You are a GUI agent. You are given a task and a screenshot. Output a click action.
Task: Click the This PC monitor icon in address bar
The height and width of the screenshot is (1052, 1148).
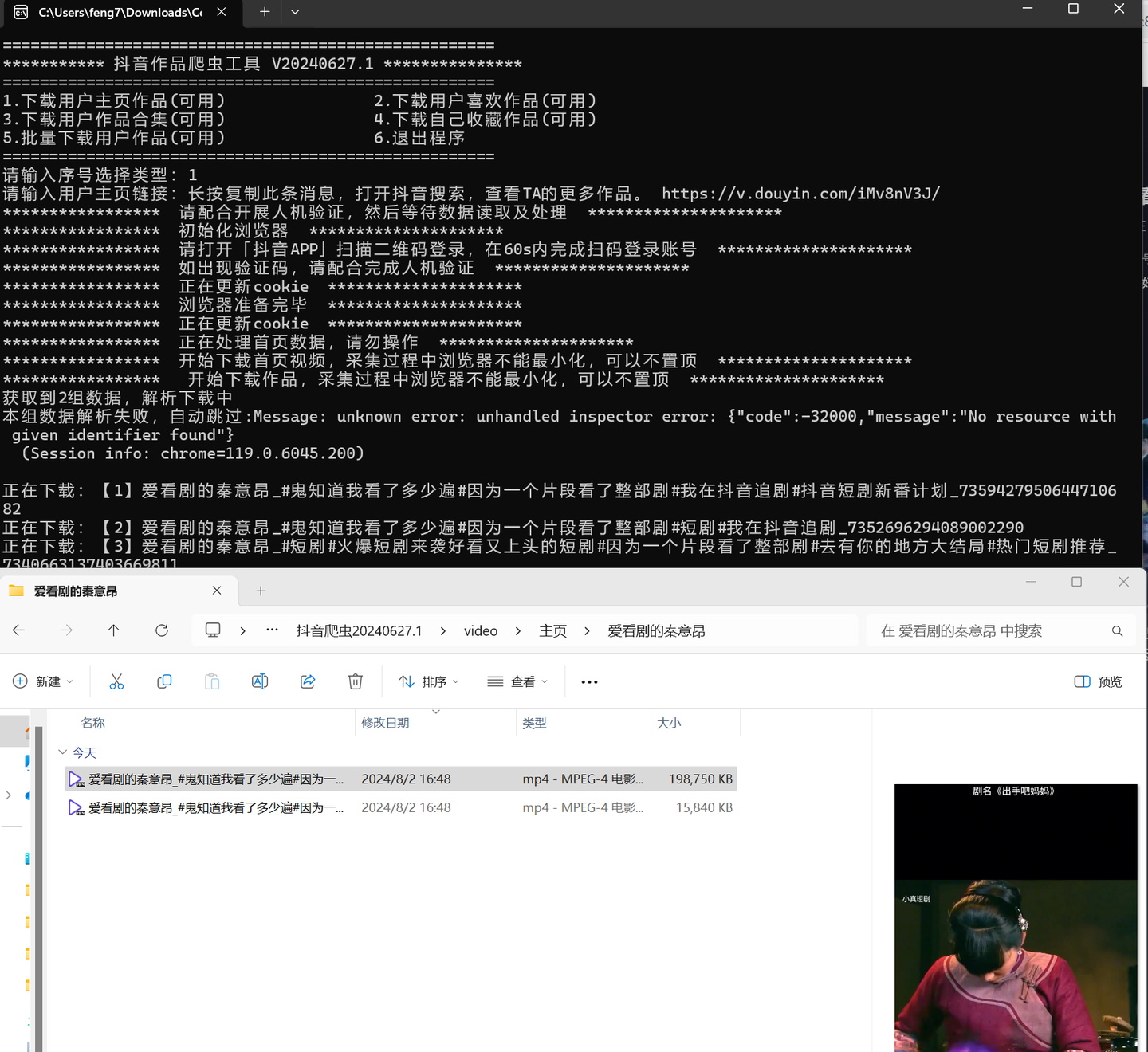(213, 630)
